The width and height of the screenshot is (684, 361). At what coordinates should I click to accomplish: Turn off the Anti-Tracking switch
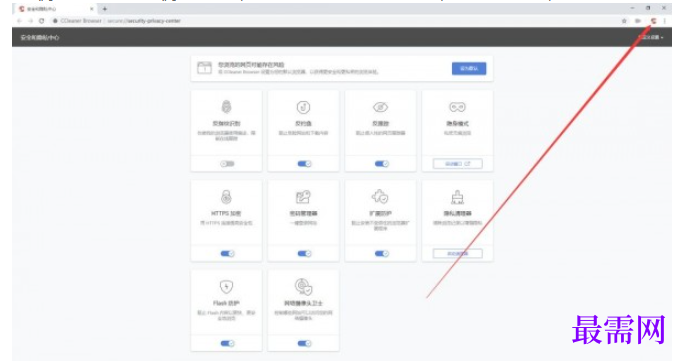(x=381, y=164)
